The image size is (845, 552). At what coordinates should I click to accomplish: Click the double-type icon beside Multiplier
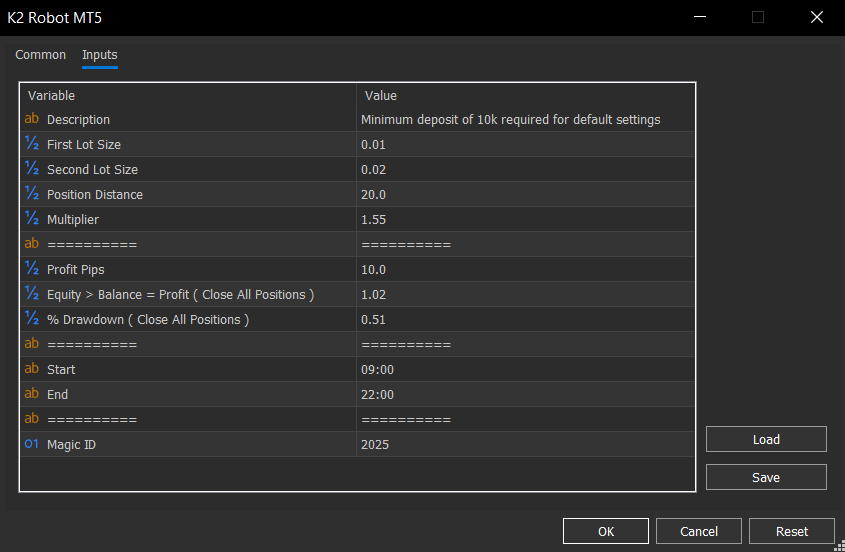click(x=32, y=218)
